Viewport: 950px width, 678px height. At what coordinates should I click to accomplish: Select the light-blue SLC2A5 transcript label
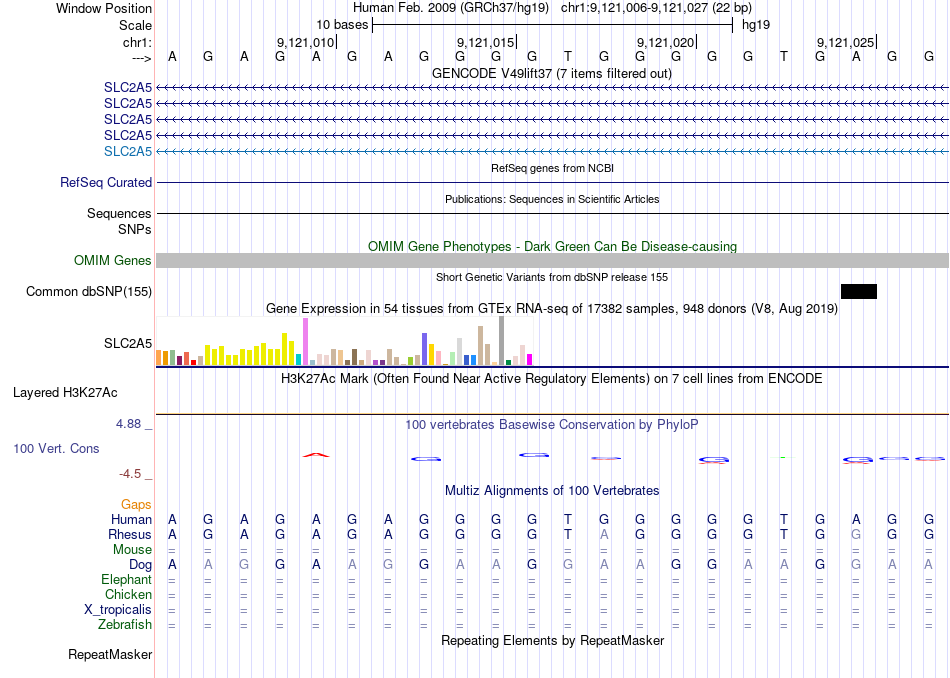tap(128, 151)
